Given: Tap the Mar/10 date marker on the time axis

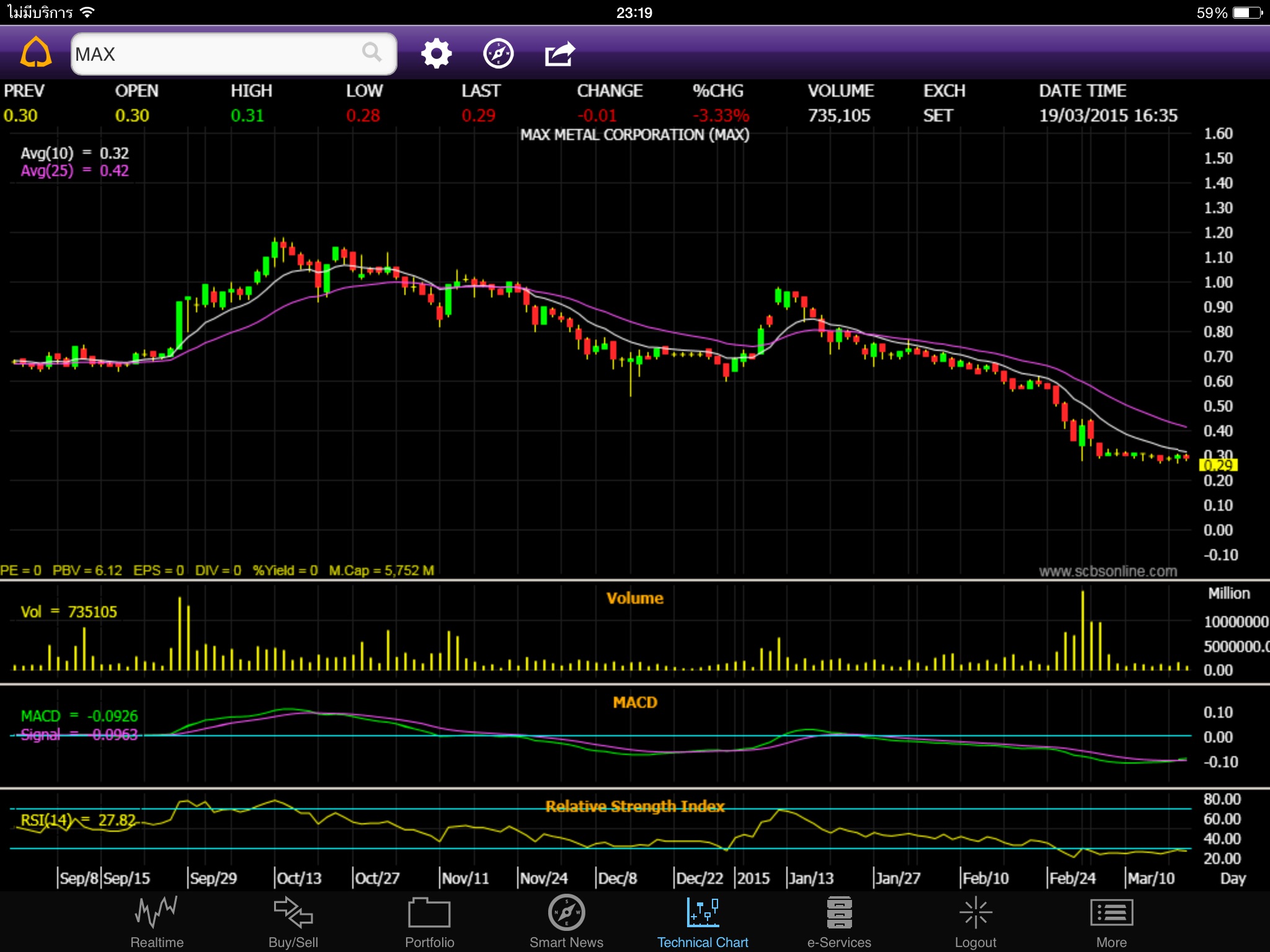Looking at the screenshot, I should tap(1151, 878).
